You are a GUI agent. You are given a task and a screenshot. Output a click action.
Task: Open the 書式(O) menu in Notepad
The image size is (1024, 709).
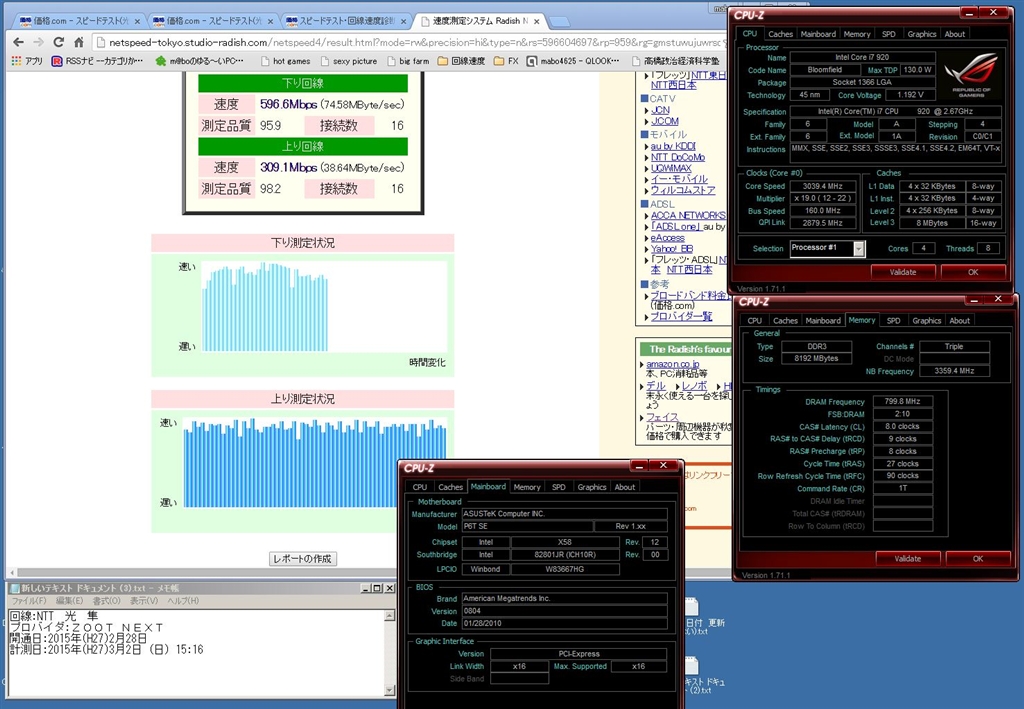[107, 601]
